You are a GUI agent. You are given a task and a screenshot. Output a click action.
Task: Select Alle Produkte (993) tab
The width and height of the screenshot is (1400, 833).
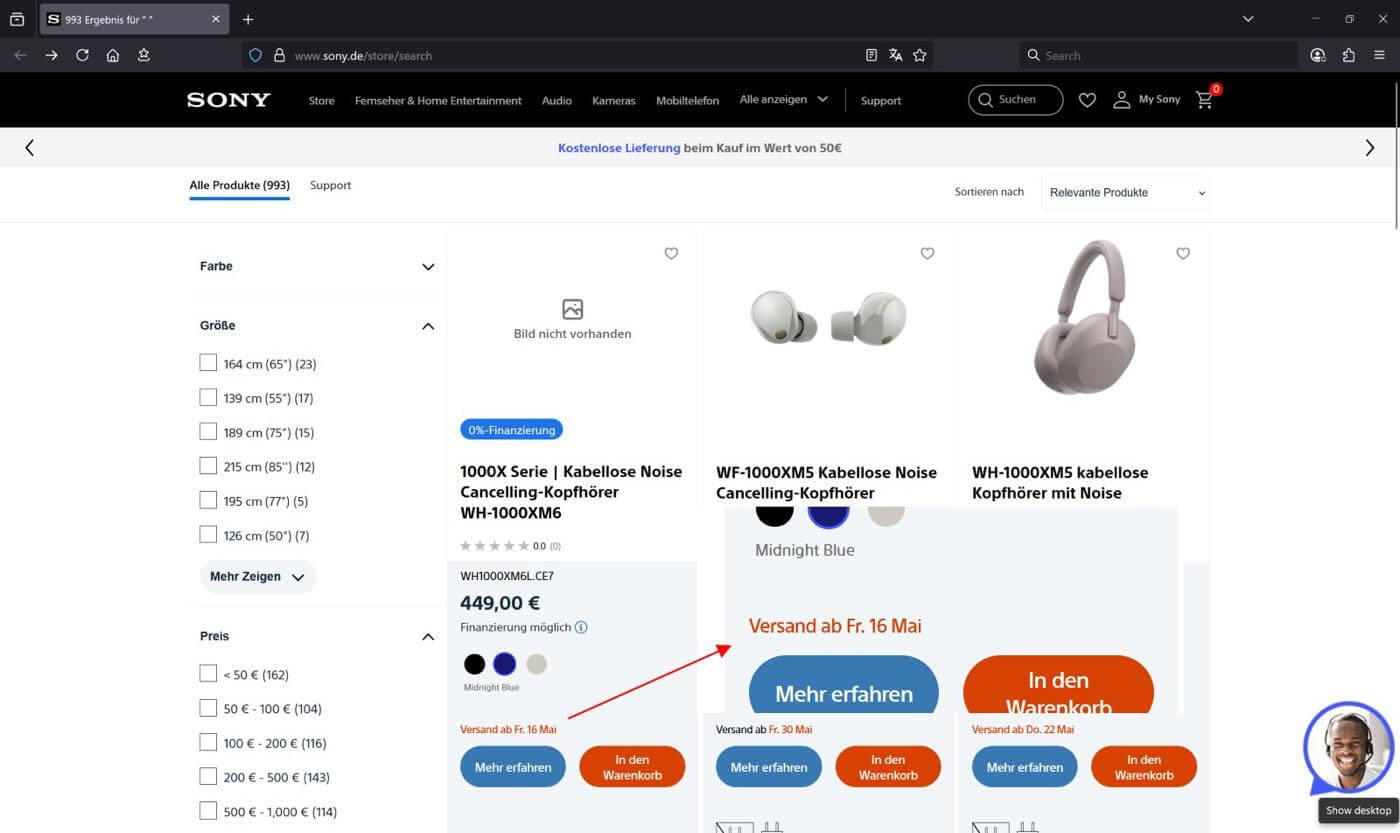tap(240, 185)
